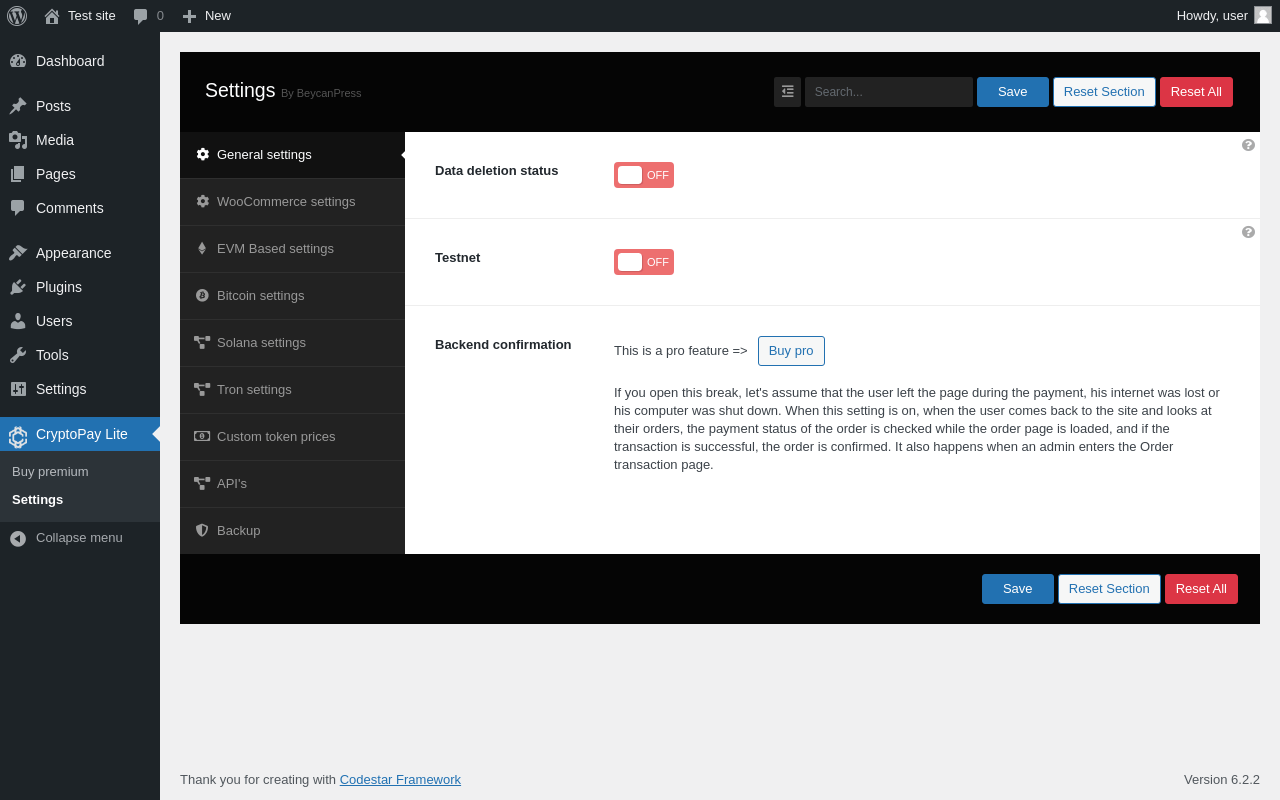Click the money icon of Custom token prices
This screenshot has height=800, width=1280.
click(x=202, y=436)
